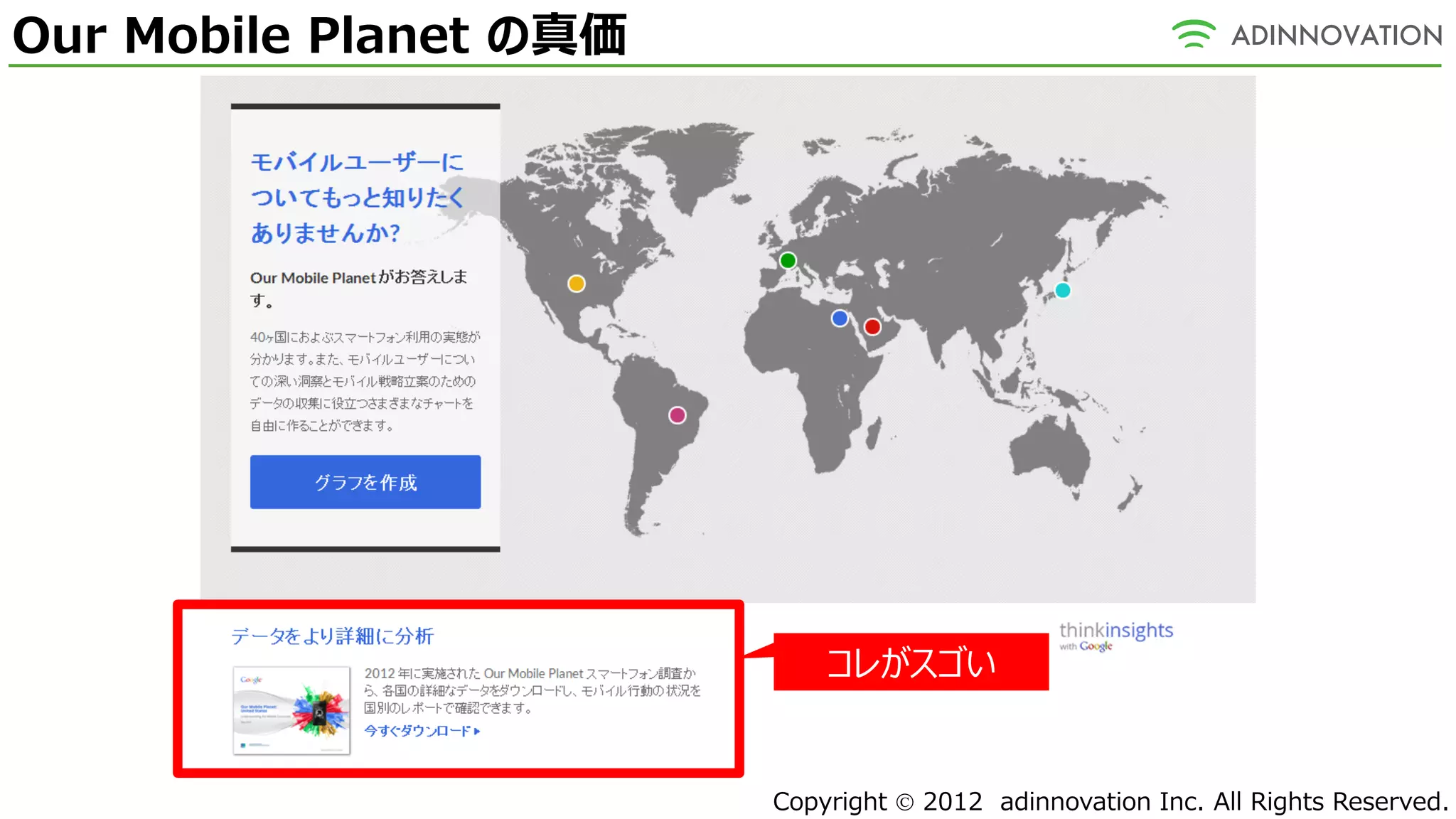Image resolution: width=1456 pixels, height=819 pixels.
Task: Select the red map marker on Saudi Arabia
Action: click(872, 327)
